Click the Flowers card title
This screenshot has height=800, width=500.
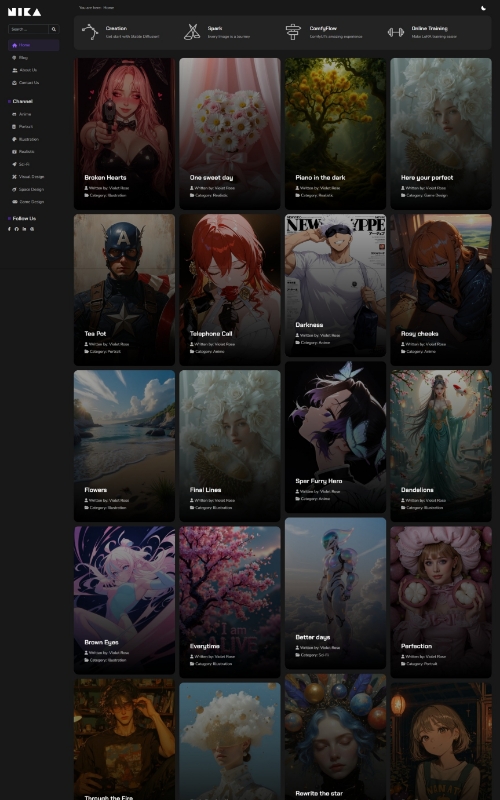96,490
